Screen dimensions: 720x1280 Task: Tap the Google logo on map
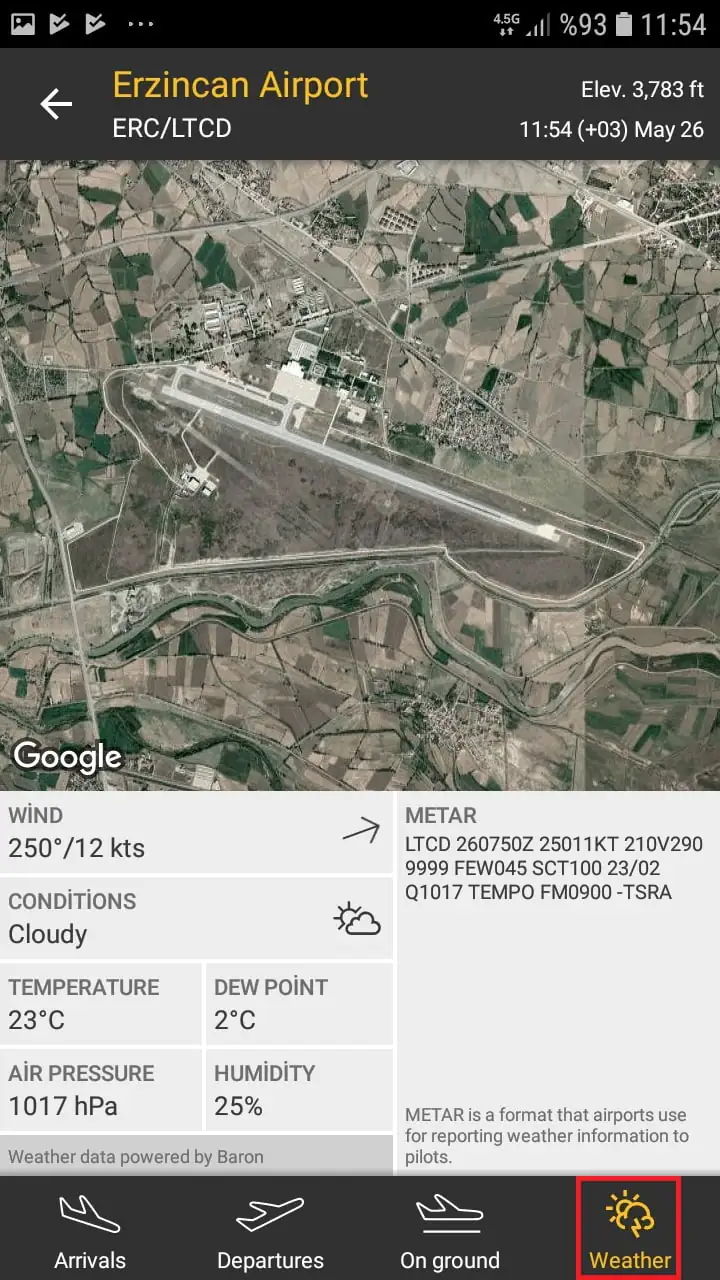coord(67,757)
